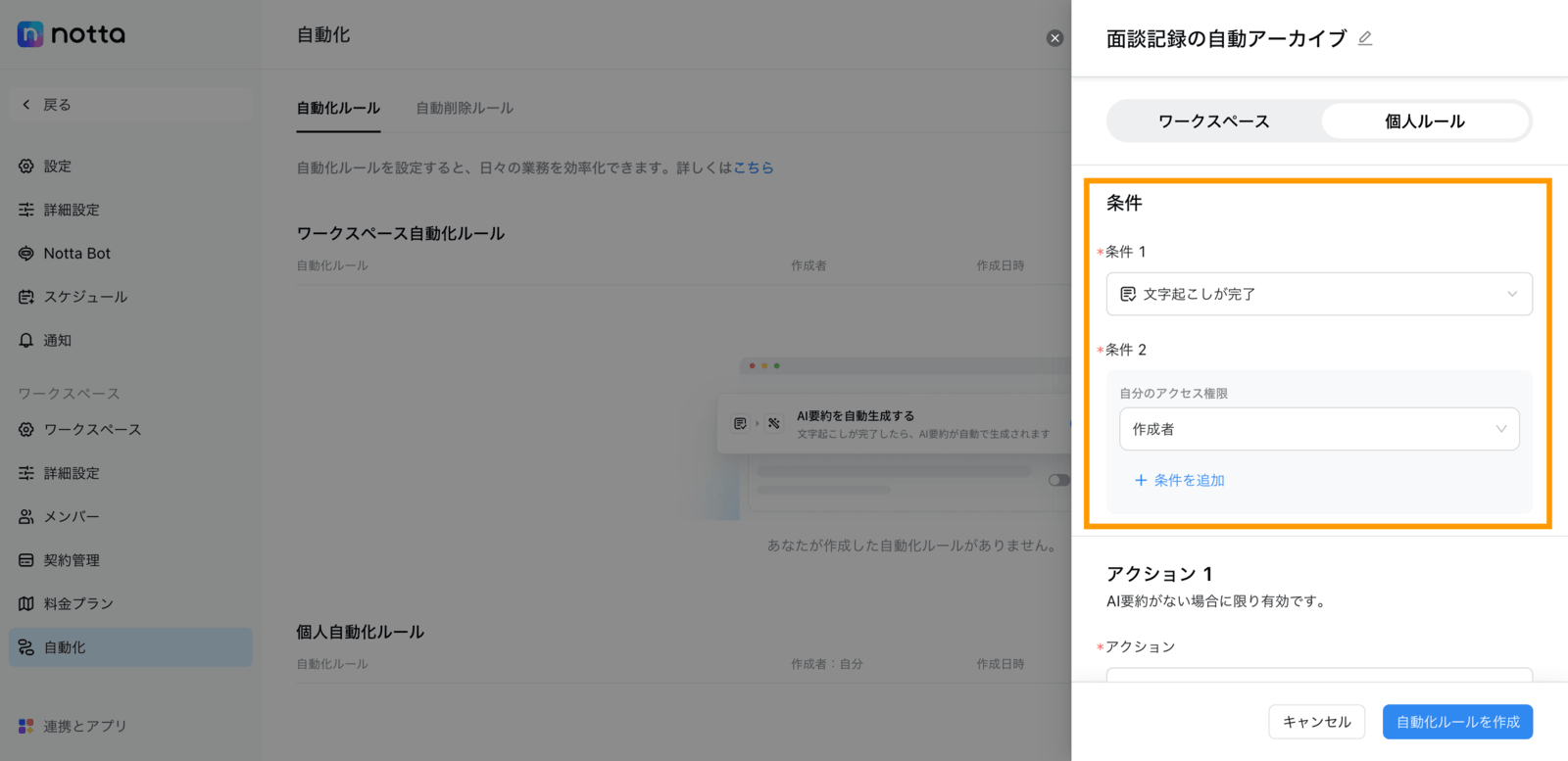Open 通知 in the sidebar
Screen dimensions: 1568x761
pos(130,340)
